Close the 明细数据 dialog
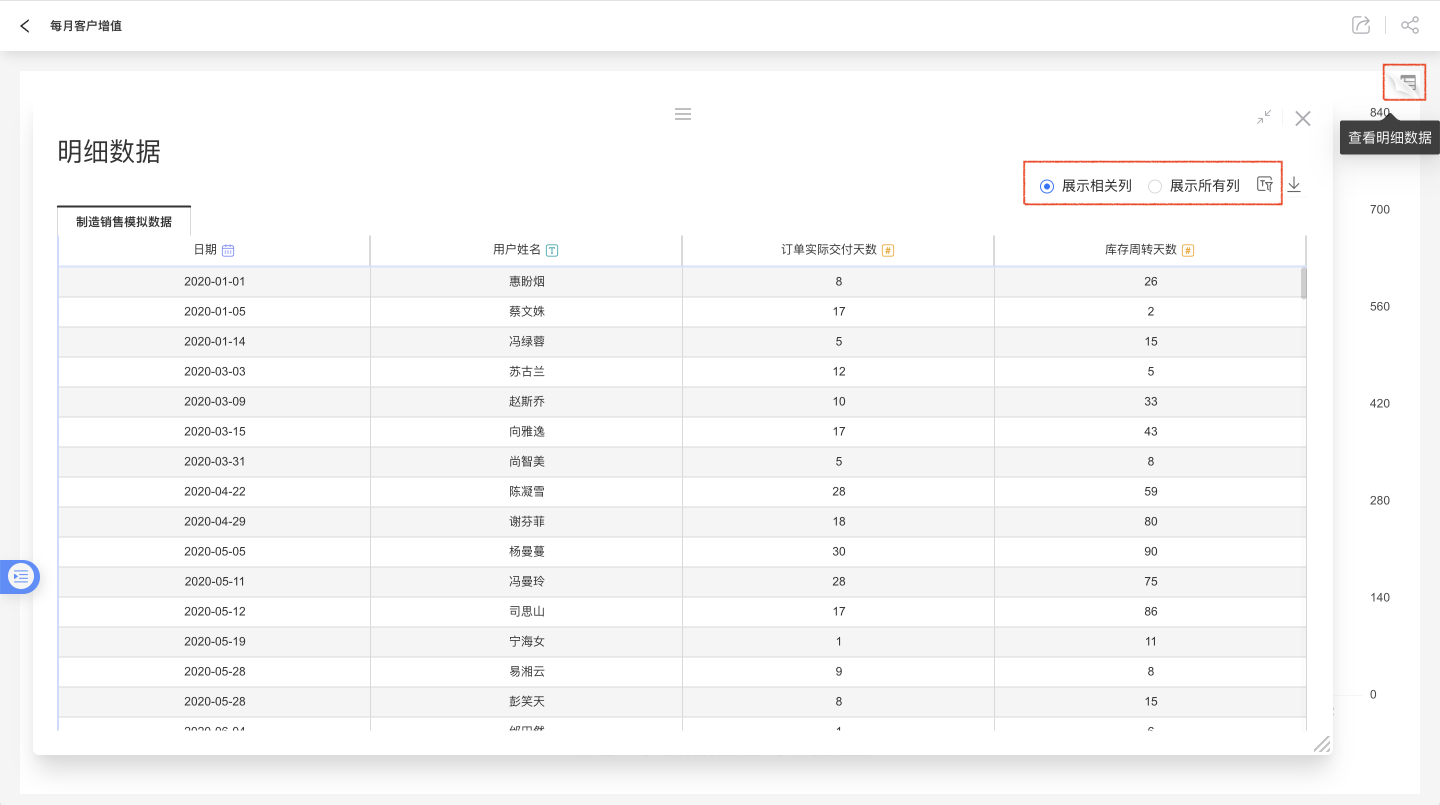 [x=1302, y=118]
